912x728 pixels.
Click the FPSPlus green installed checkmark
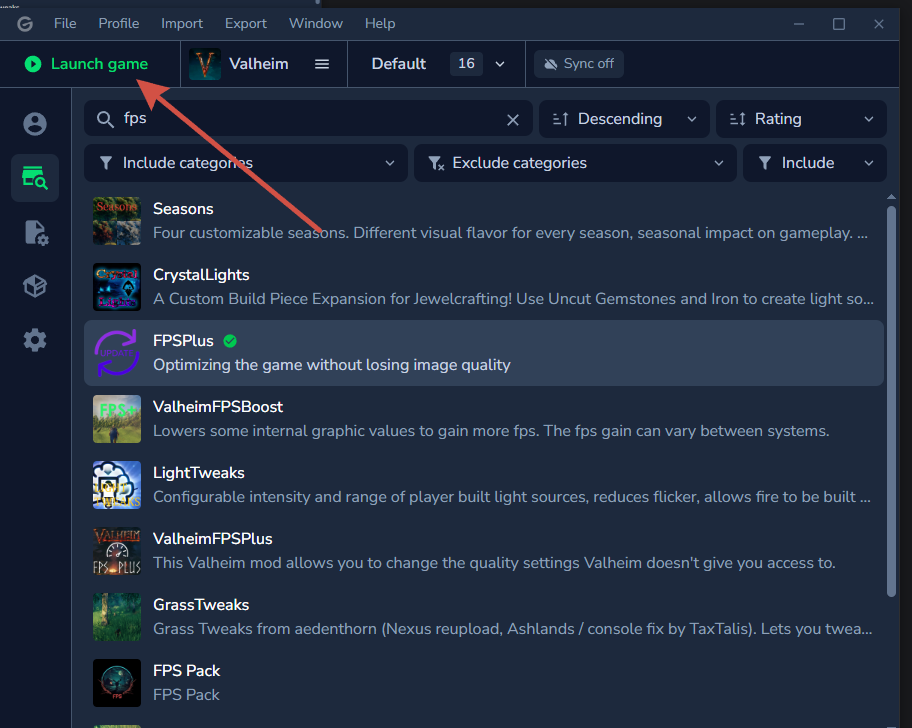pyautogui.click(x=230, y=341)
